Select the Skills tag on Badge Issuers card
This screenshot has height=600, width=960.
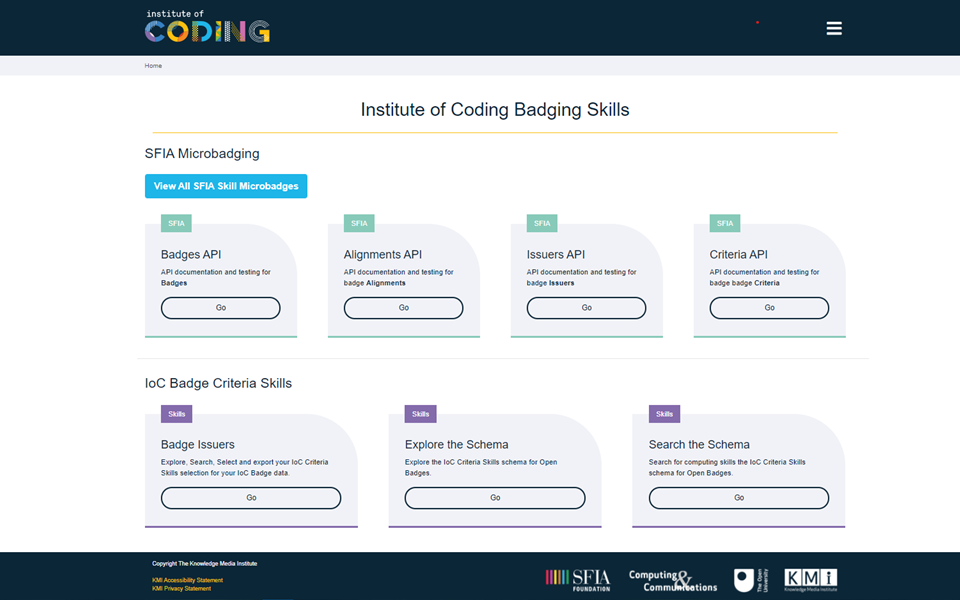176,413
